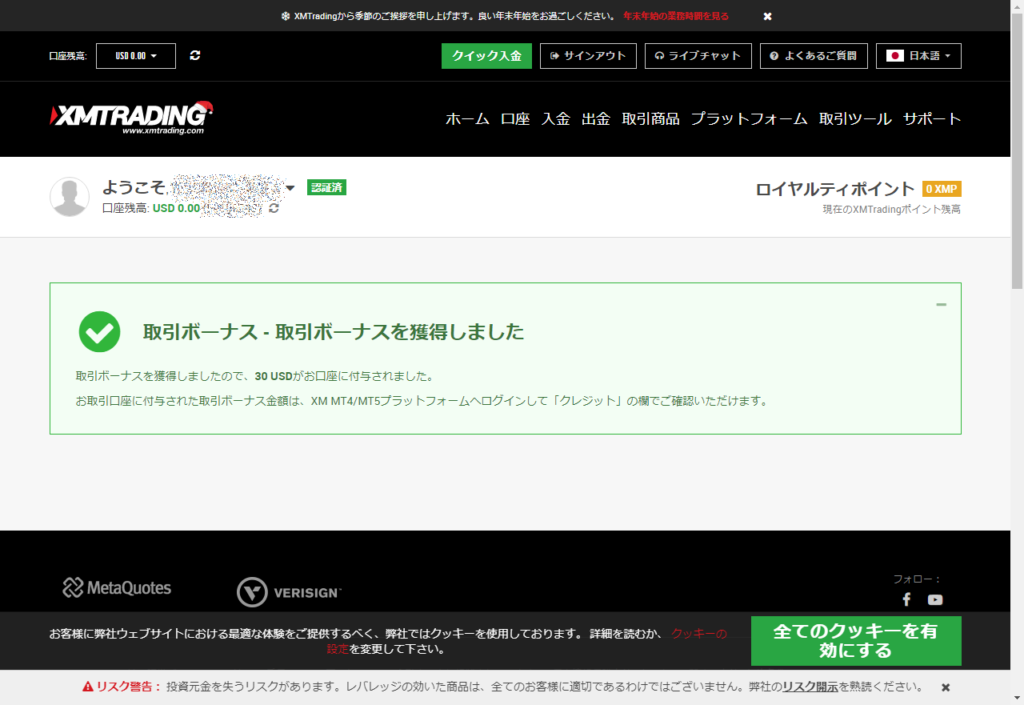The width and height of the screenshot is (1024, 705).
Task: Click the 現在のXMTradingポイント残高 text
Action: click(x=891, y=209)
